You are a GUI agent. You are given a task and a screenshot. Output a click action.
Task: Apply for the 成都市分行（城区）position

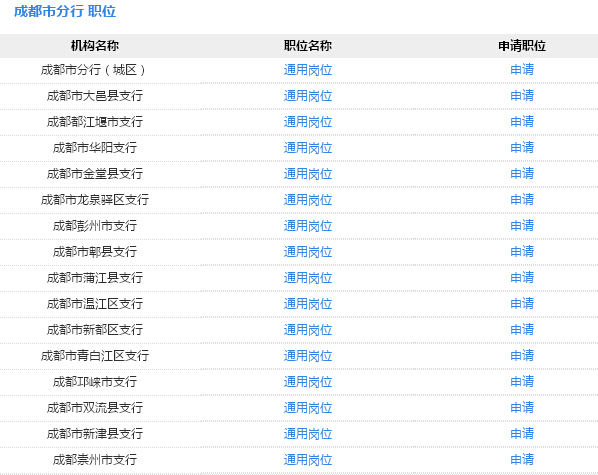[522, 69]
